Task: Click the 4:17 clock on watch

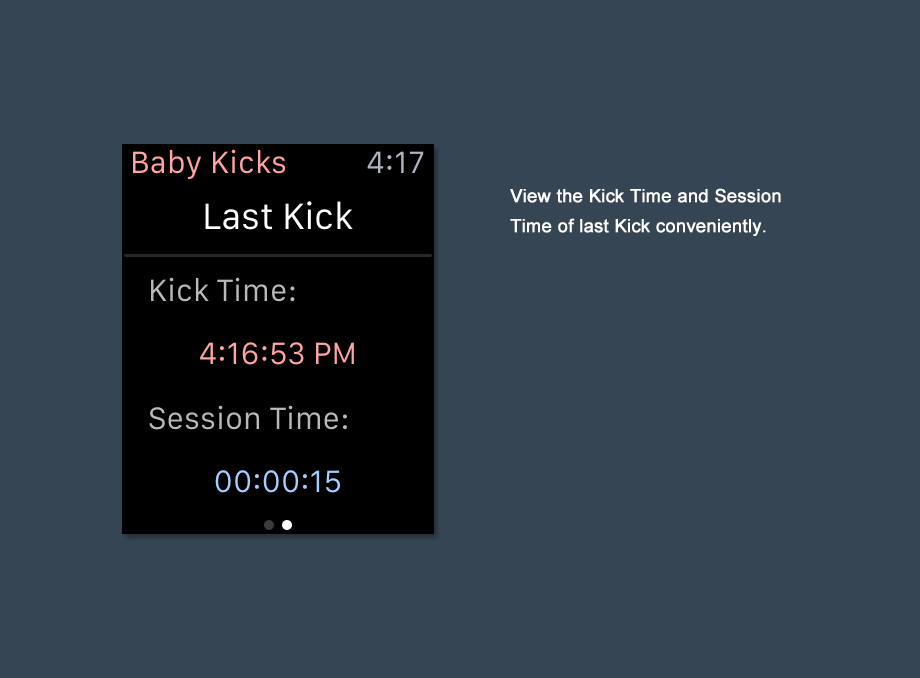Action: coord(395,163)
